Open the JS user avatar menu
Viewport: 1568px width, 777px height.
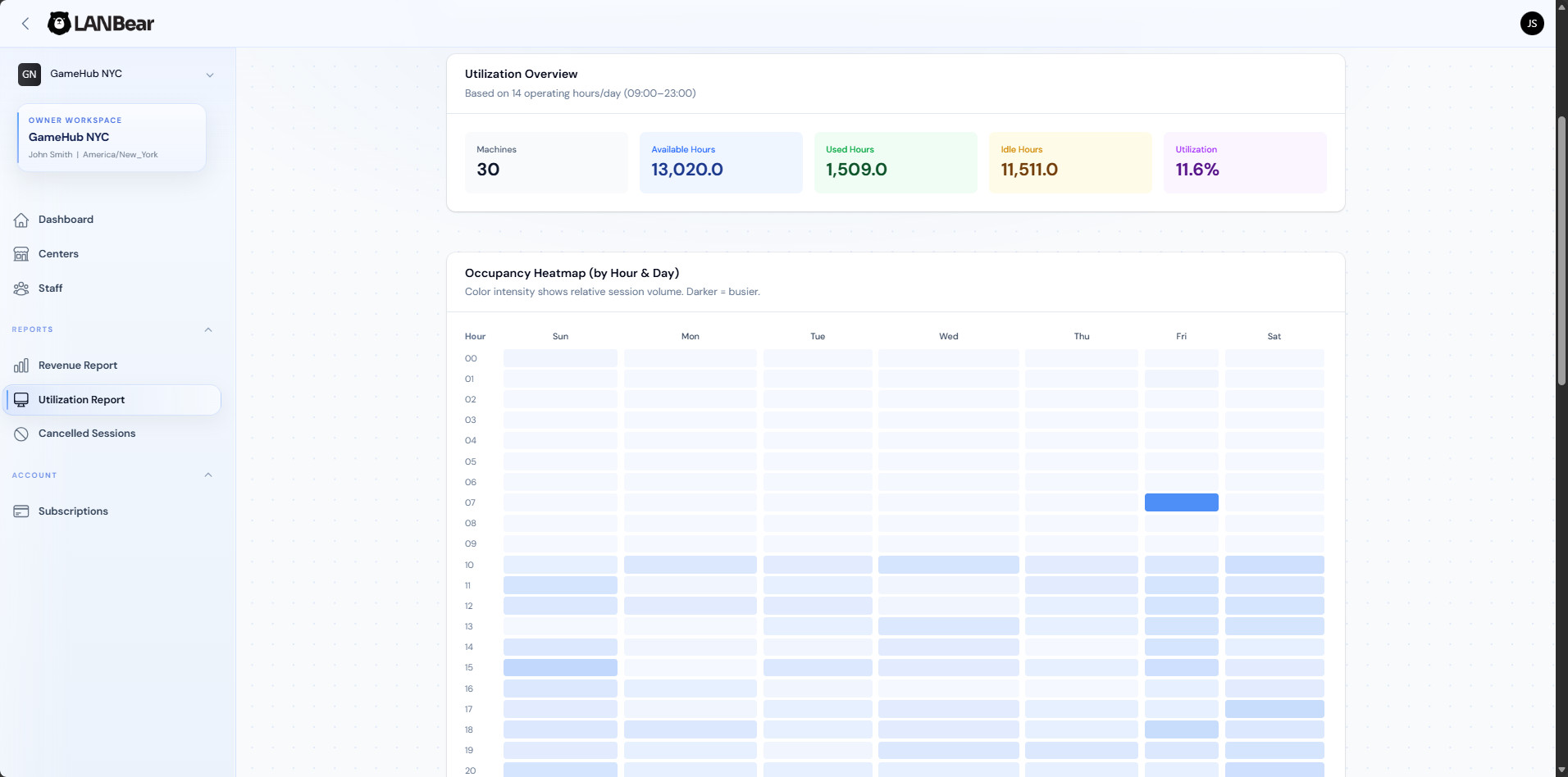tap(1531, 24)
